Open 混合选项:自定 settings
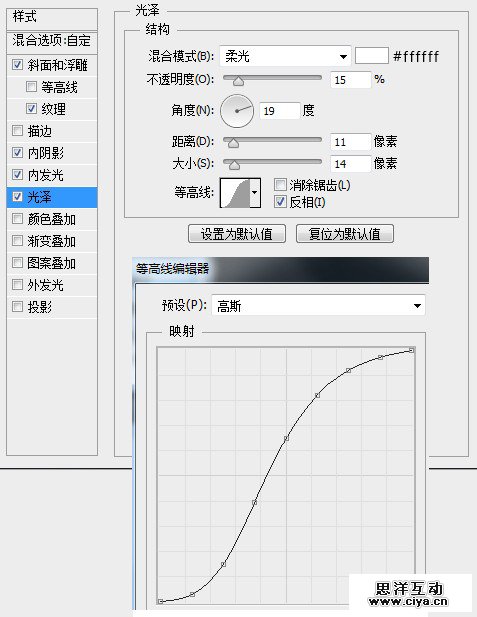 point(52,41)
